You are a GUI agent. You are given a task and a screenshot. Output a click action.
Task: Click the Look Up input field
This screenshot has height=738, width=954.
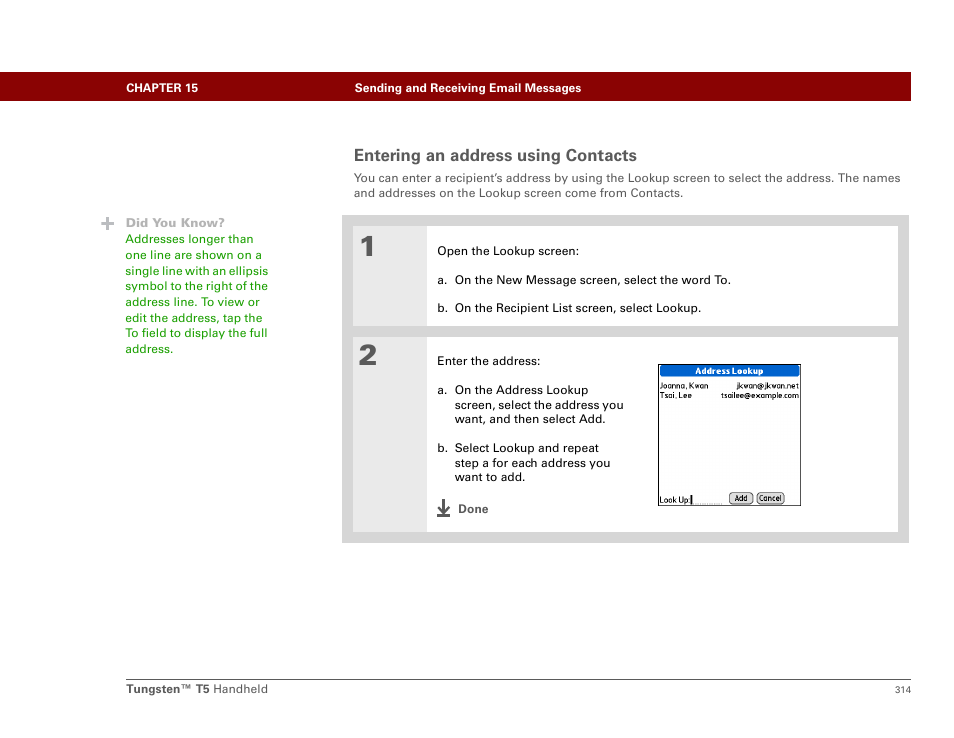[x=708, y=500]
